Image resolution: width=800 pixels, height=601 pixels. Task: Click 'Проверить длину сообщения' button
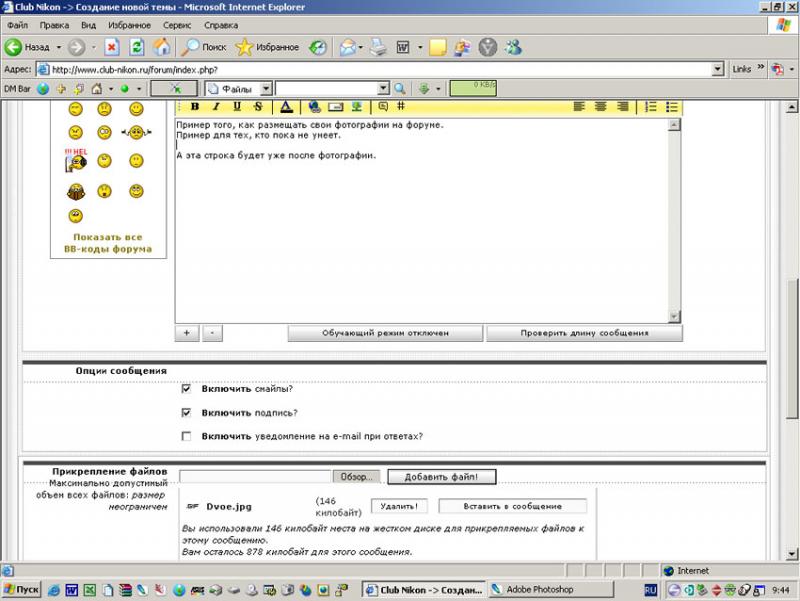point(584,333)
